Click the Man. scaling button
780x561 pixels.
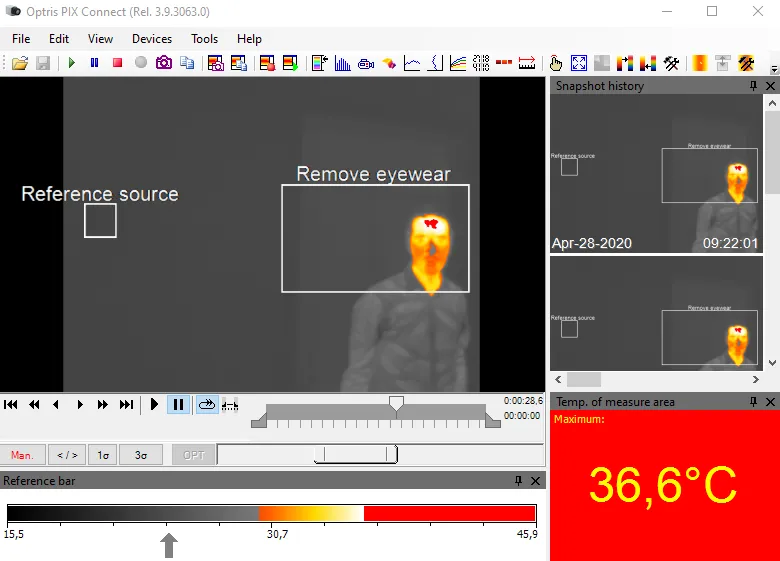click(x=22, y=455)
